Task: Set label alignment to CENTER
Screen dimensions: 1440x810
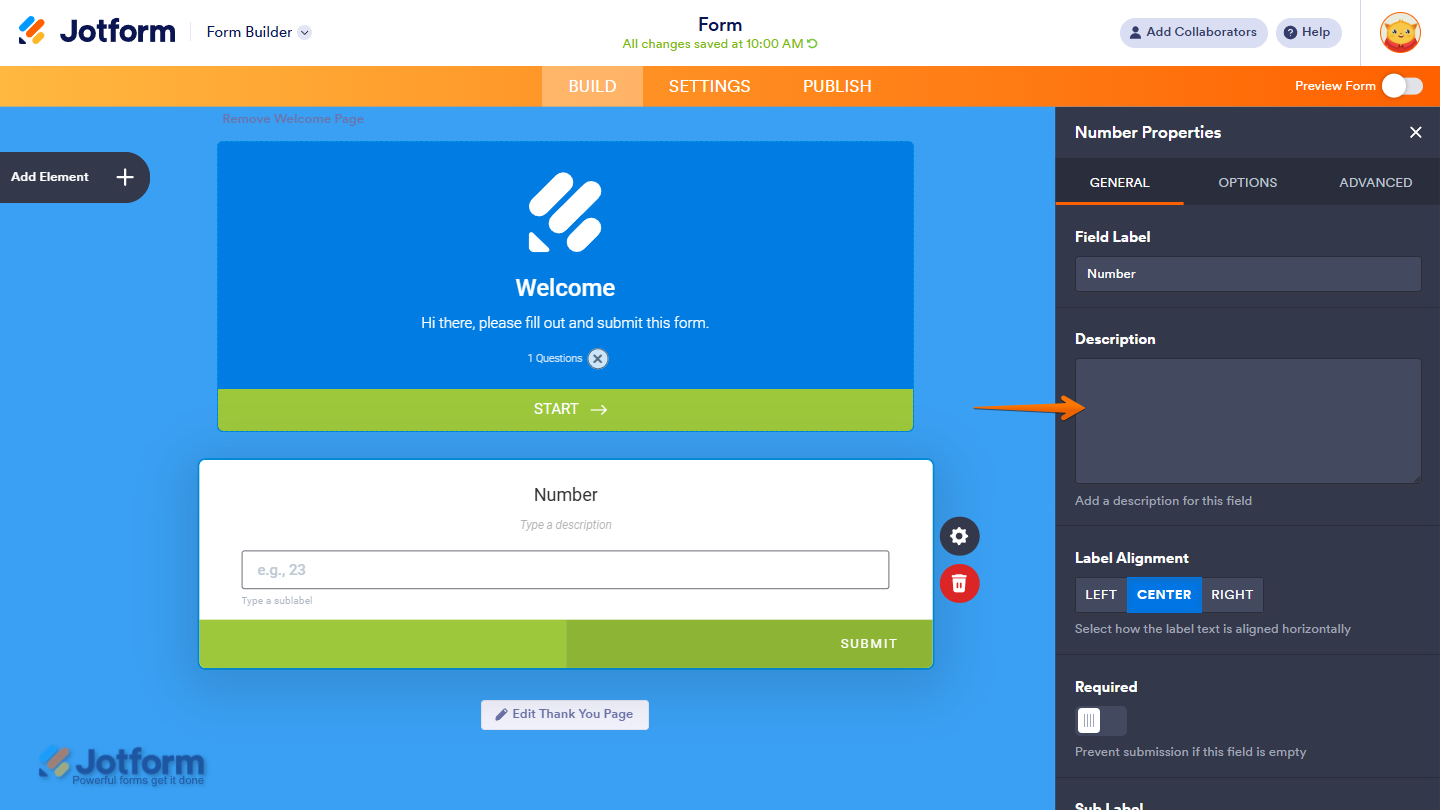Action: (x=1164, y=595)
